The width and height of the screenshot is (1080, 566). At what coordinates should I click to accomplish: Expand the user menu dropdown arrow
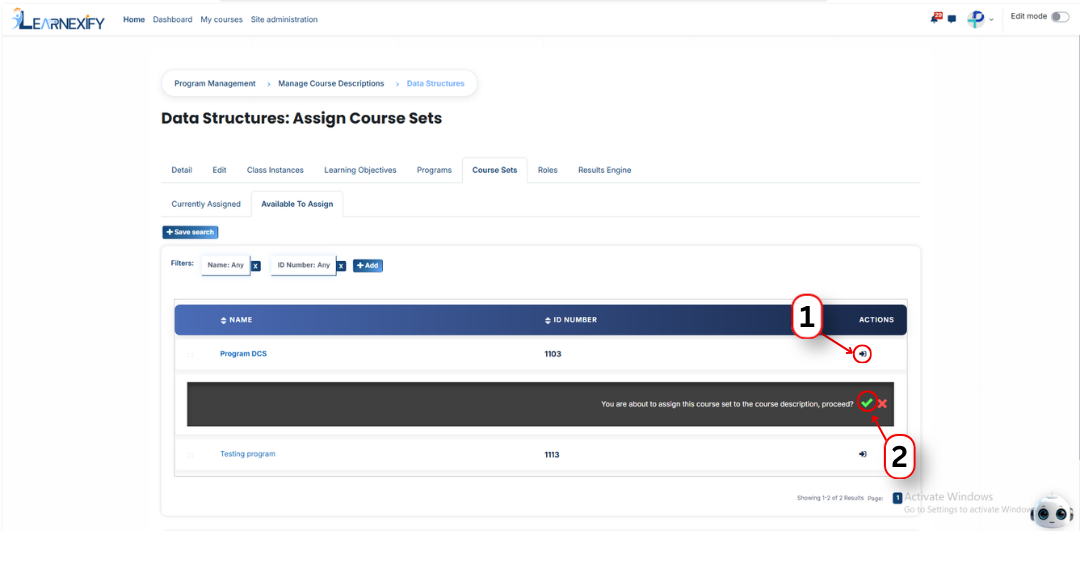991,20
